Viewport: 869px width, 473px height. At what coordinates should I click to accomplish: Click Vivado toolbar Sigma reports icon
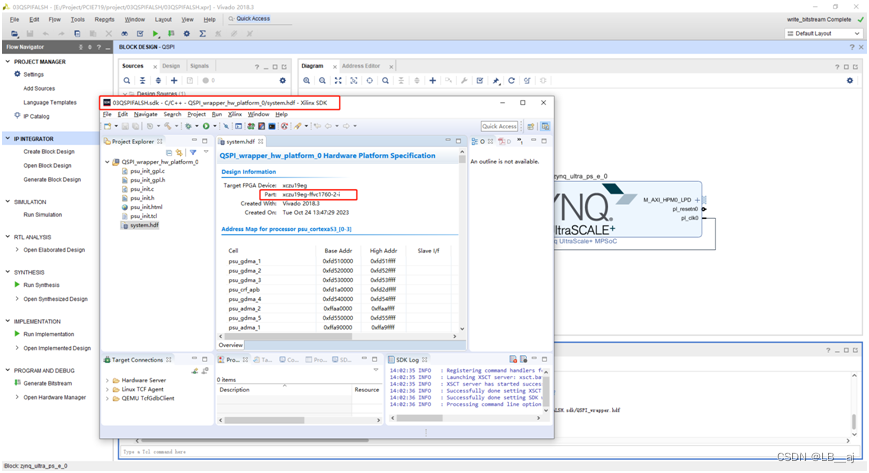(203, 34)
